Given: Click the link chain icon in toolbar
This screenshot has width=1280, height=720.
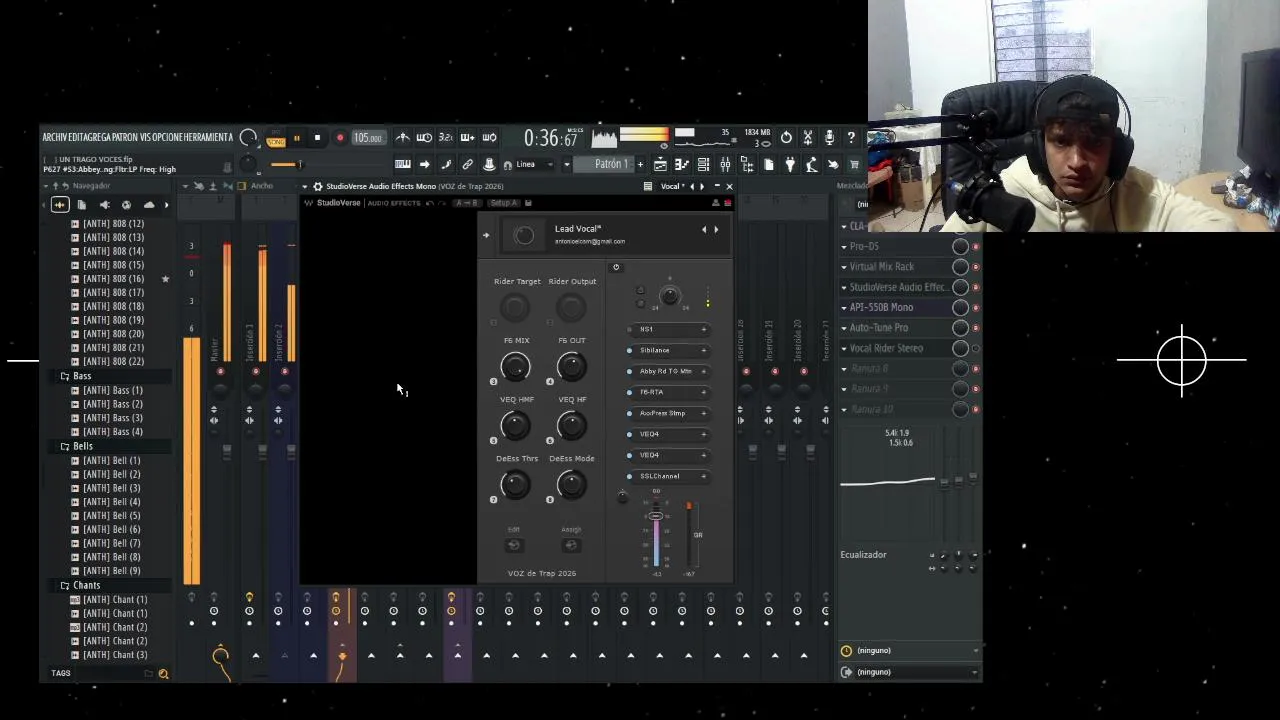Looking at the screenshot, I should click(x=467, y=165).
